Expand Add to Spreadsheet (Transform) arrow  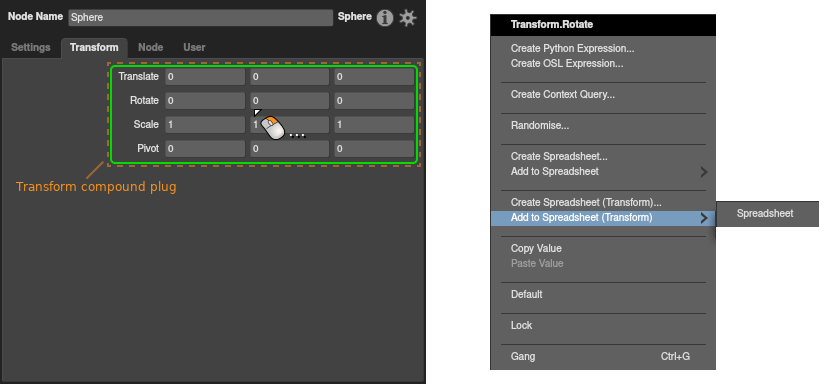pyautogui.click(x=704, y=218)
